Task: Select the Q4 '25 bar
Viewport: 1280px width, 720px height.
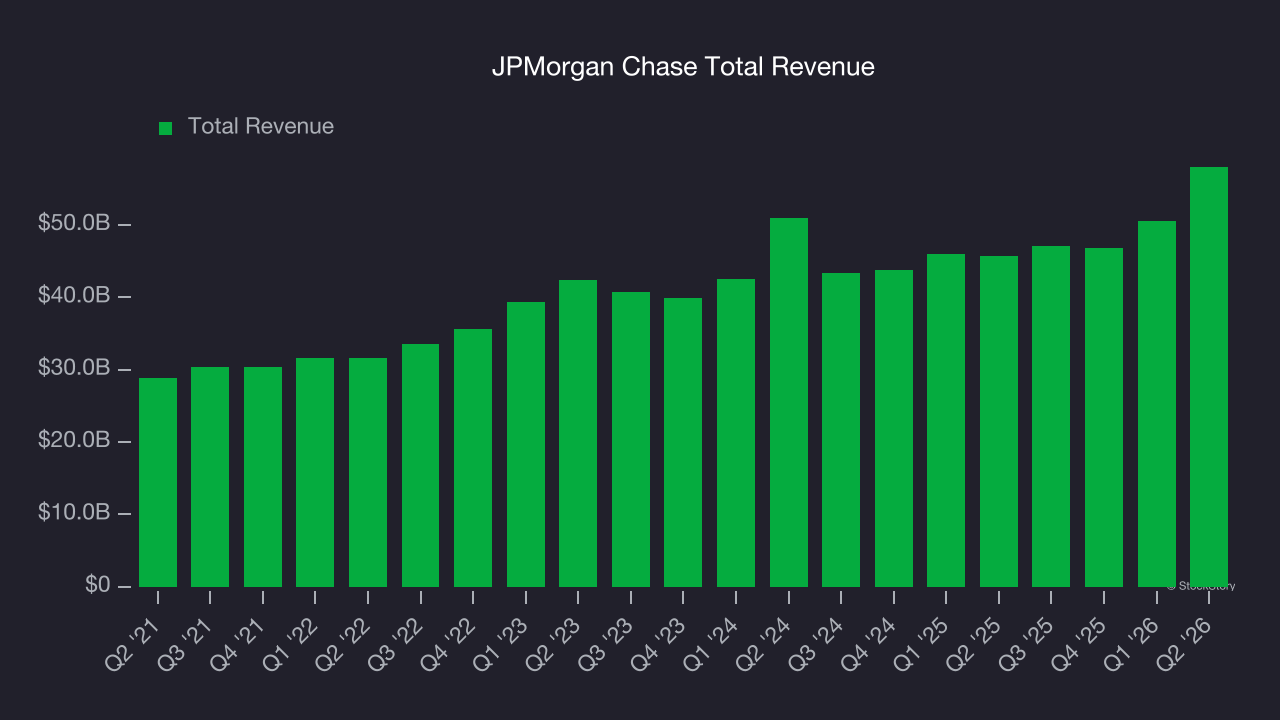Action: coord(1104,417)
